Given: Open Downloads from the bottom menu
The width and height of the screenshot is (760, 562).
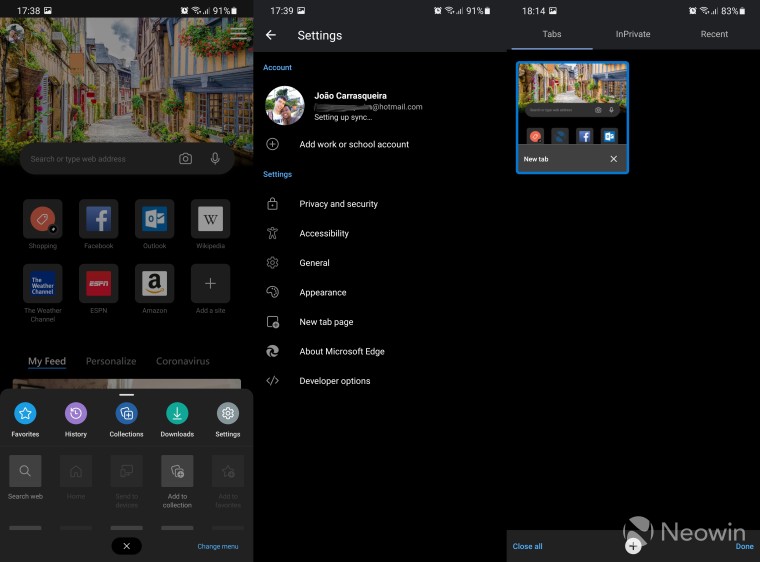Looking at the screenshot, I should (177, 413).
